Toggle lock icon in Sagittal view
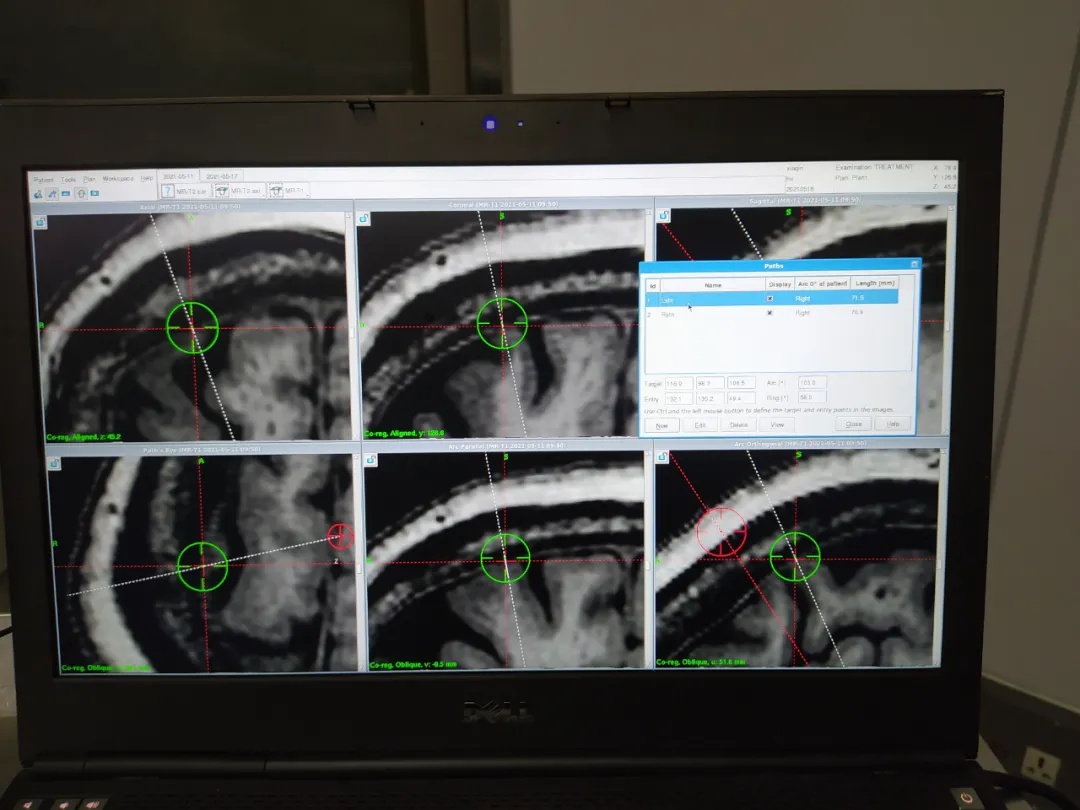The image size is (1080, 810). click(x=663, y=216)
